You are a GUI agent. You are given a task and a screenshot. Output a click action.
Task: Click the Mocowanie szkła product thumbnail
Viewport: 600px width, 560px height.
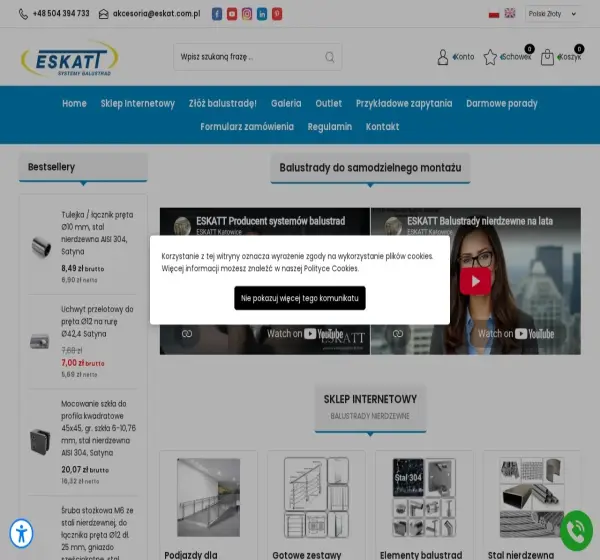(40, 442)
